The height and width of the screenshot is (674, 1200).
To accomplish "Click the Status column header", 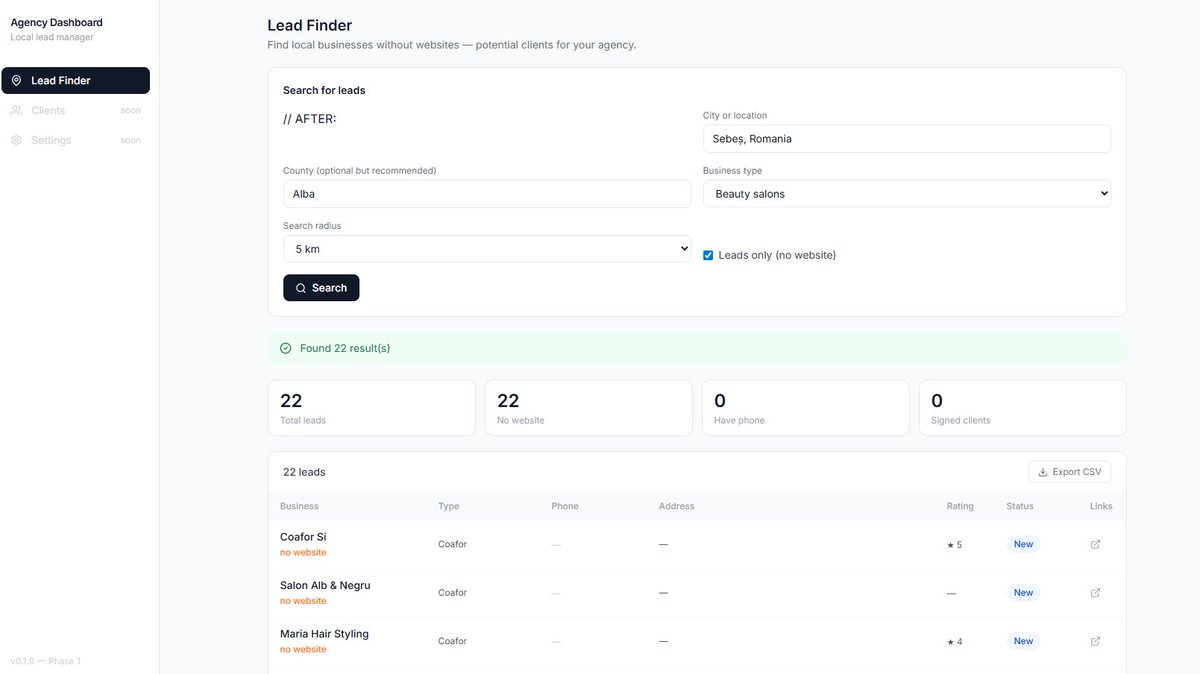I will coord(1020,506).
